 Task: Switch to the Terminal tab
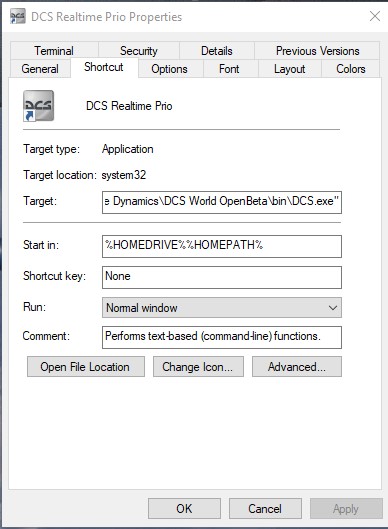point(54,51)
